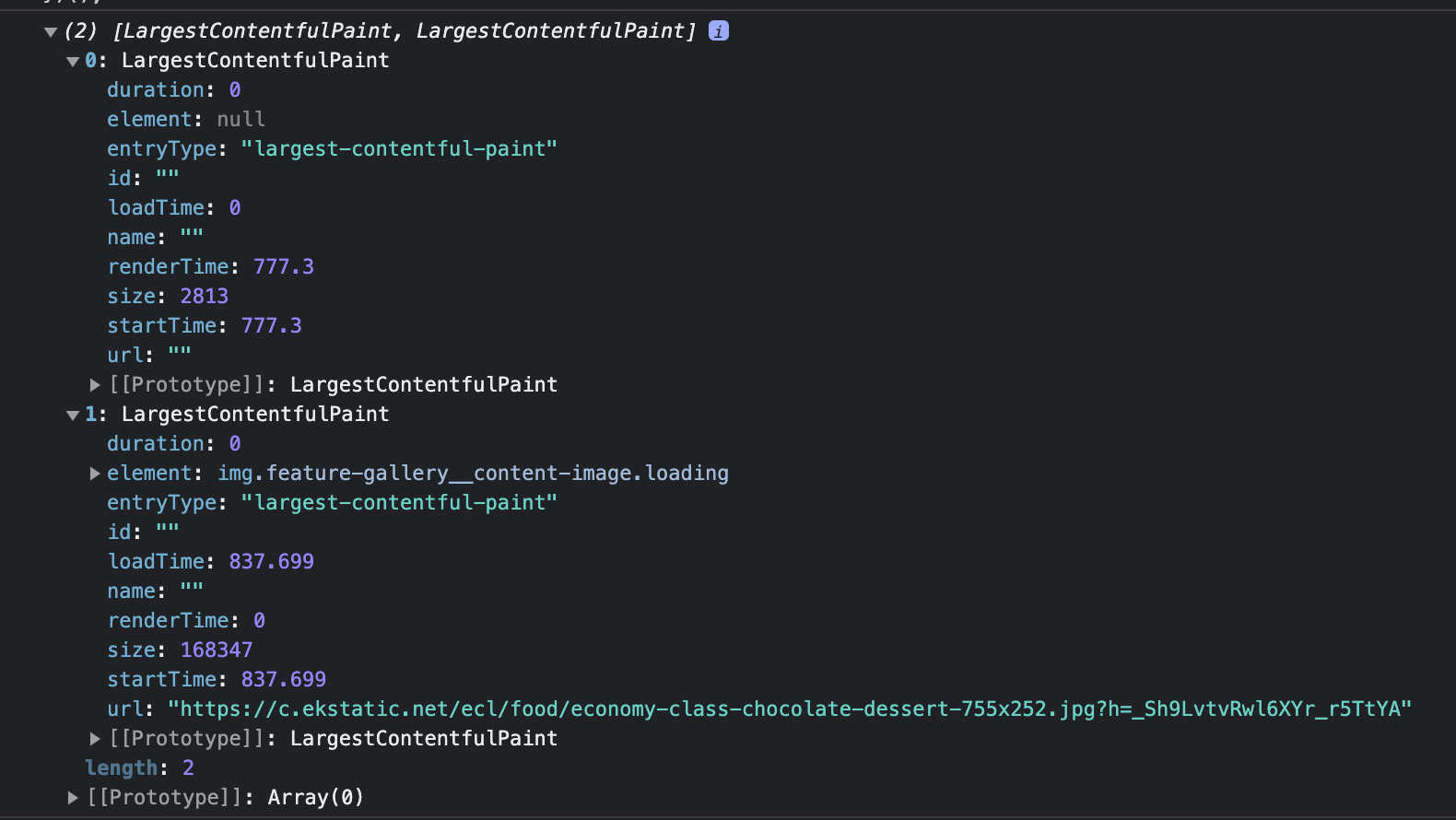Select entry 1 duration value 0

tap(235, 443)
